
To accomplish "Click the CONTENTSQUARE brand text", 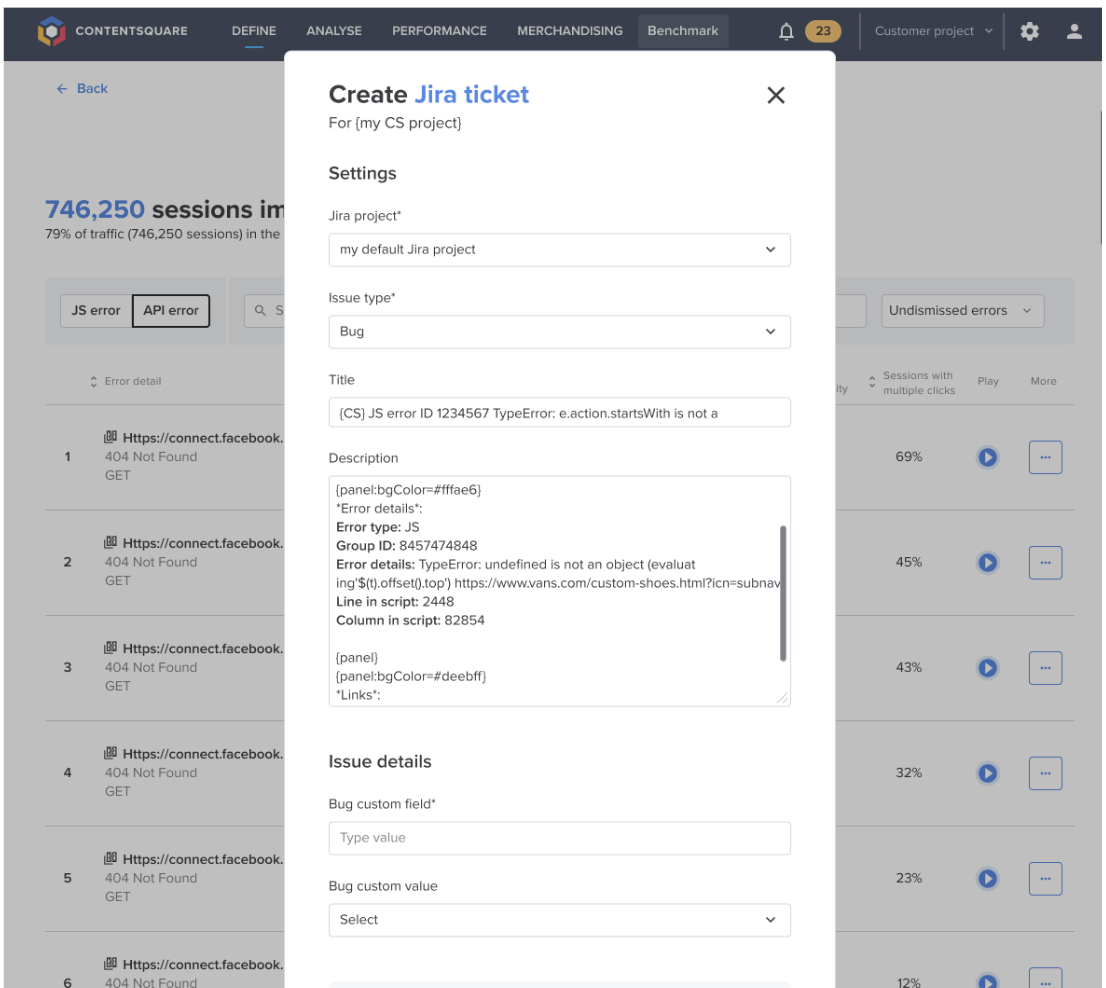I will coord(131,31).
